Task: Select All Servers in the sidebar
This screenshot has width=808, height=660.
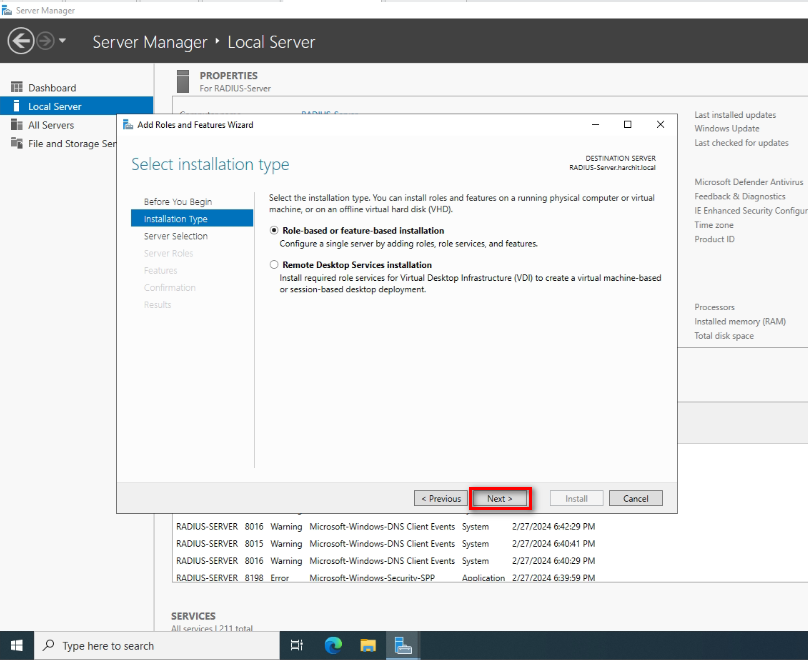Action: tap(50, 125)
